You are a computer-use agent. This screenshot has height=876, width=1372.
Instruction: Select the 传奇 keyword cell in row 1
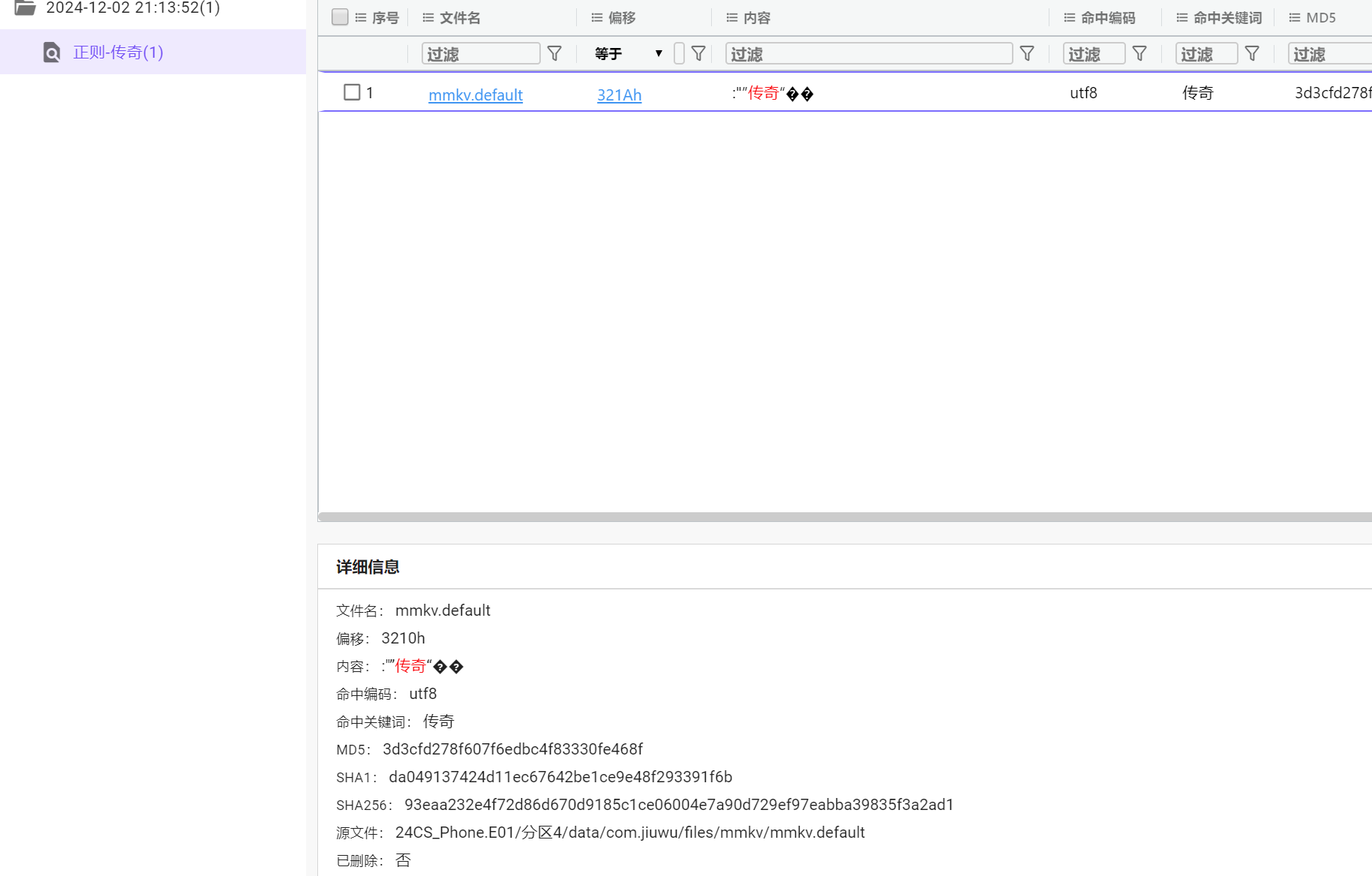point(1198,93)
